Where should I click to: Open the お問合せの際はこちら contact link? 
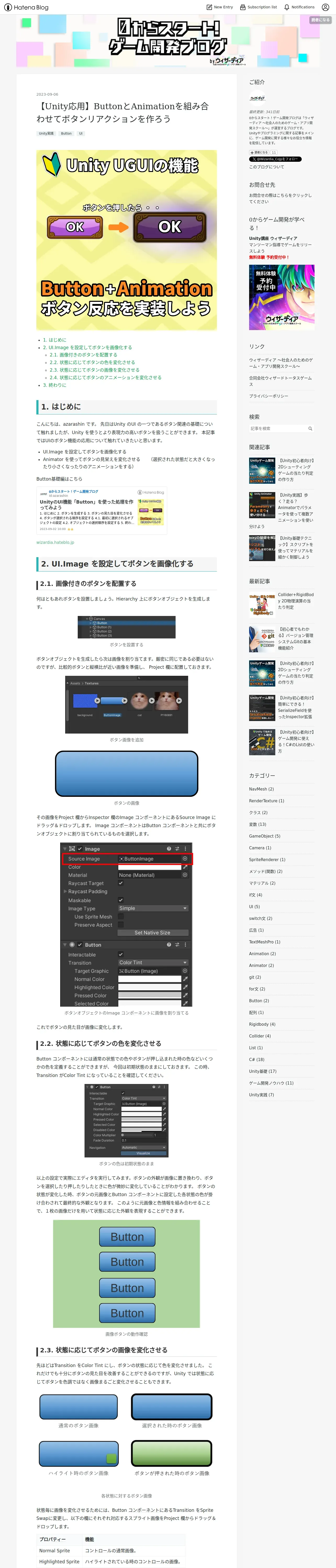pyautogui.click(x=280, y=198)
